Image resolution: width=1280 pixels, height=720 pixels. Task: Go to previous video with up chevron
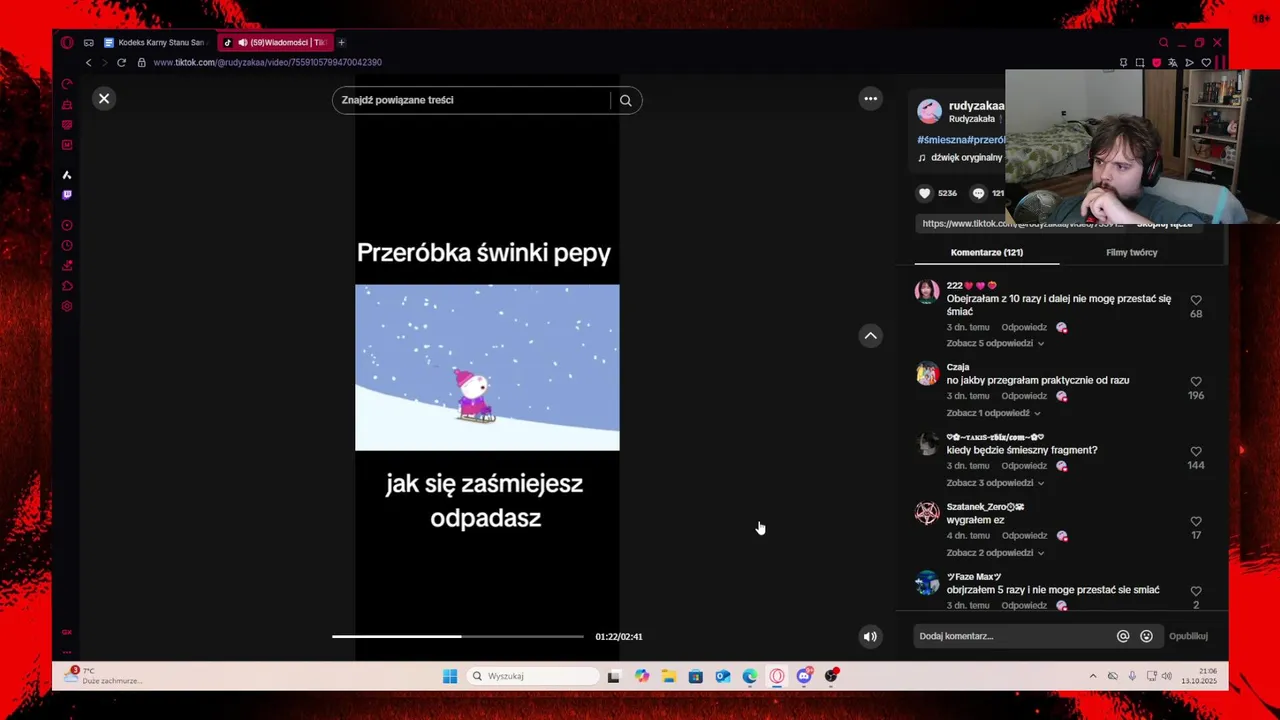(871, 336)
